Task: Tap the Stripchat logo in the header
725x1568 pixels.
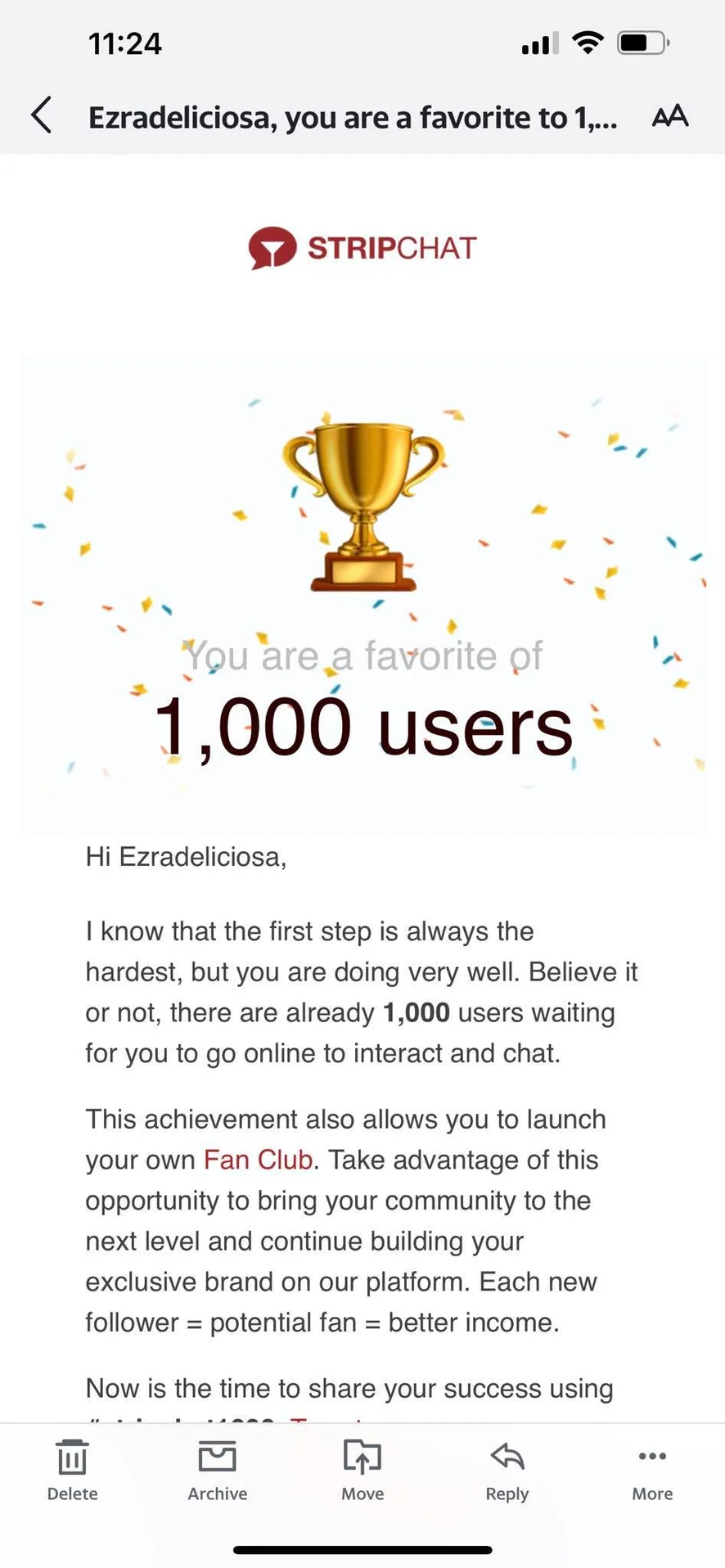Action: click(x=362, y=248)
